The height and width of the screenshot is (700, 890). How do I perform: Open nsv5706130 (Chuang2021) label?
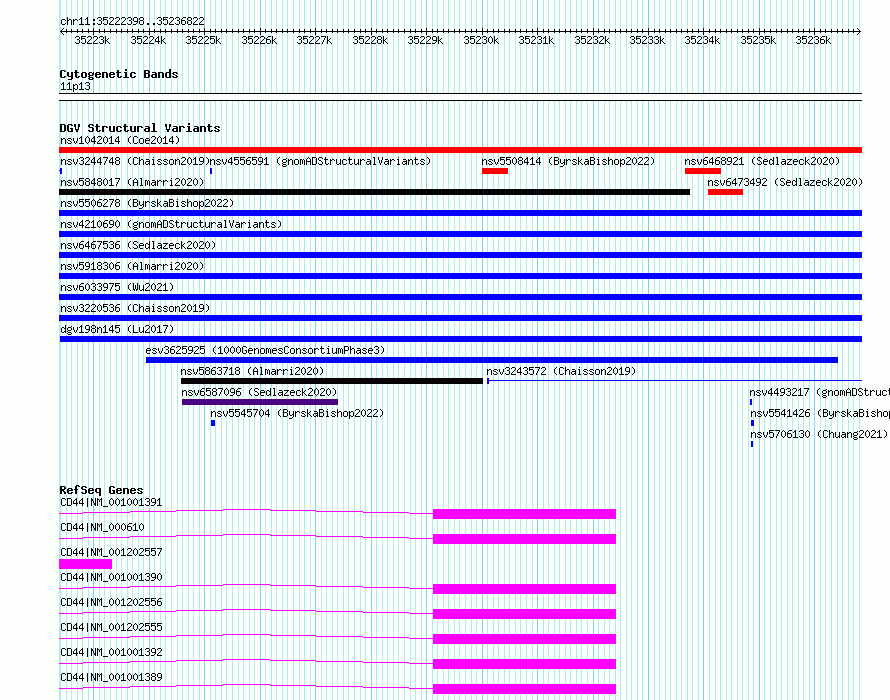click(x=818, y=434)
